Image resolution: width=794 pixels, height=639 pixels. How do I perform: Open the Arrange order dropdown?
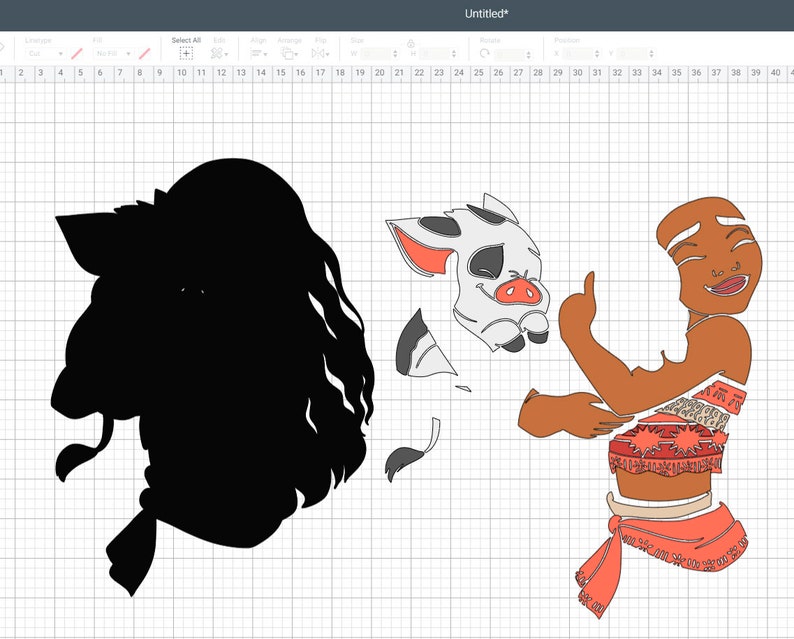(289, 53)
